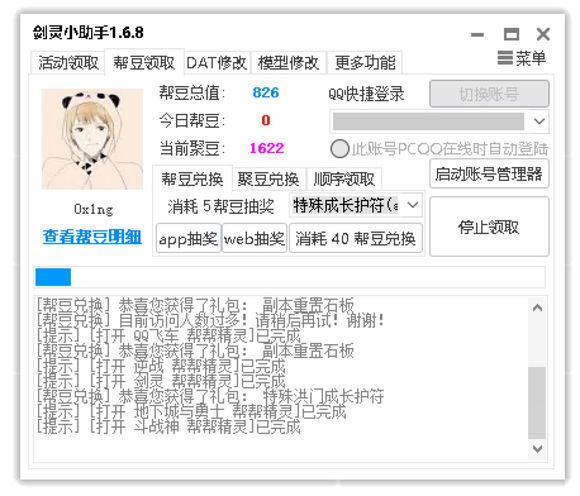Viewport: 580px width, 496px height.
Task: Go to the 模型修改 tab
Action: pyautogui.click(x=289, y=62)
